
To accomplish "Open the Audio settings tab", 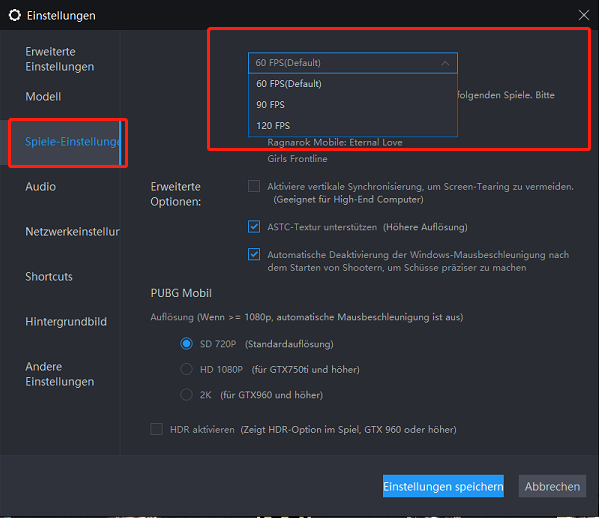I will tap(40, 187).
